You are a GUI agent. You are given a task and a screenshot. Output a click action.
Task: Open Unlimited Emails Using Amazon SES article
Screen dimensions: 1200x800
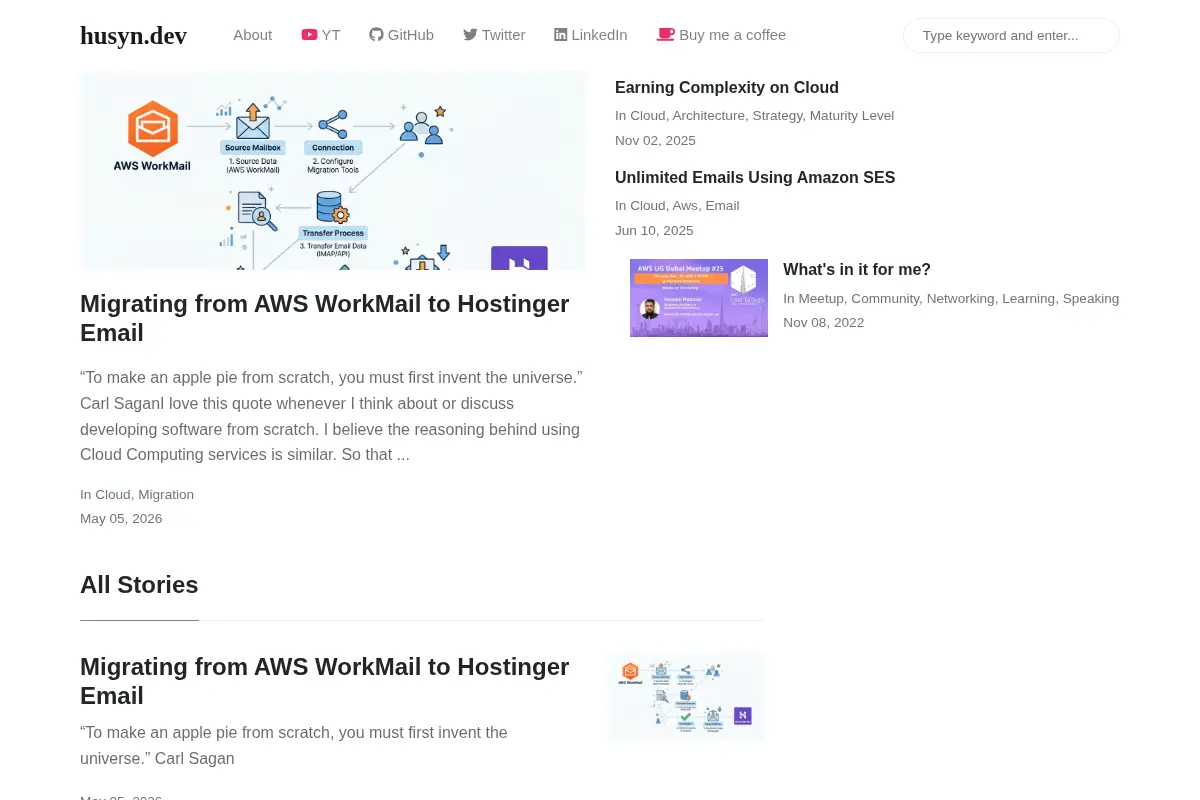(x=755, y=177)
